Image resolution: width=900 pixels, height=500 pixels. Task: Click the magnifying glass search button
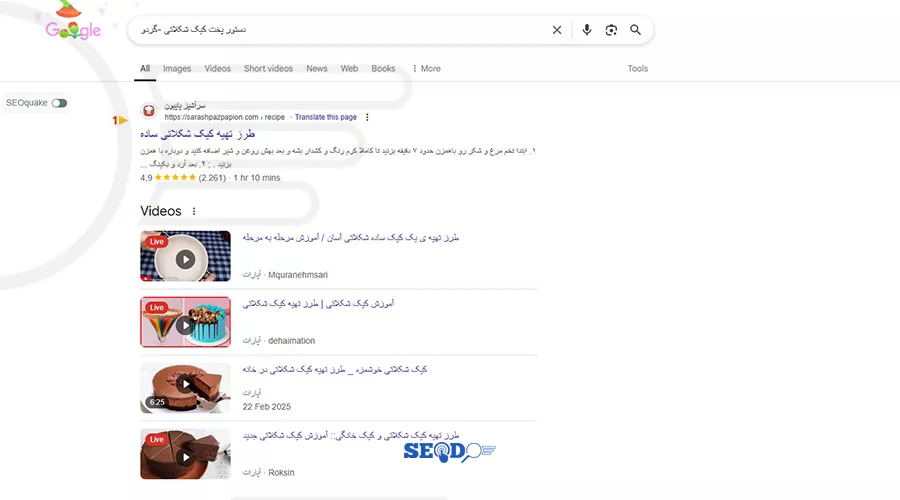[x=635, y=30]
